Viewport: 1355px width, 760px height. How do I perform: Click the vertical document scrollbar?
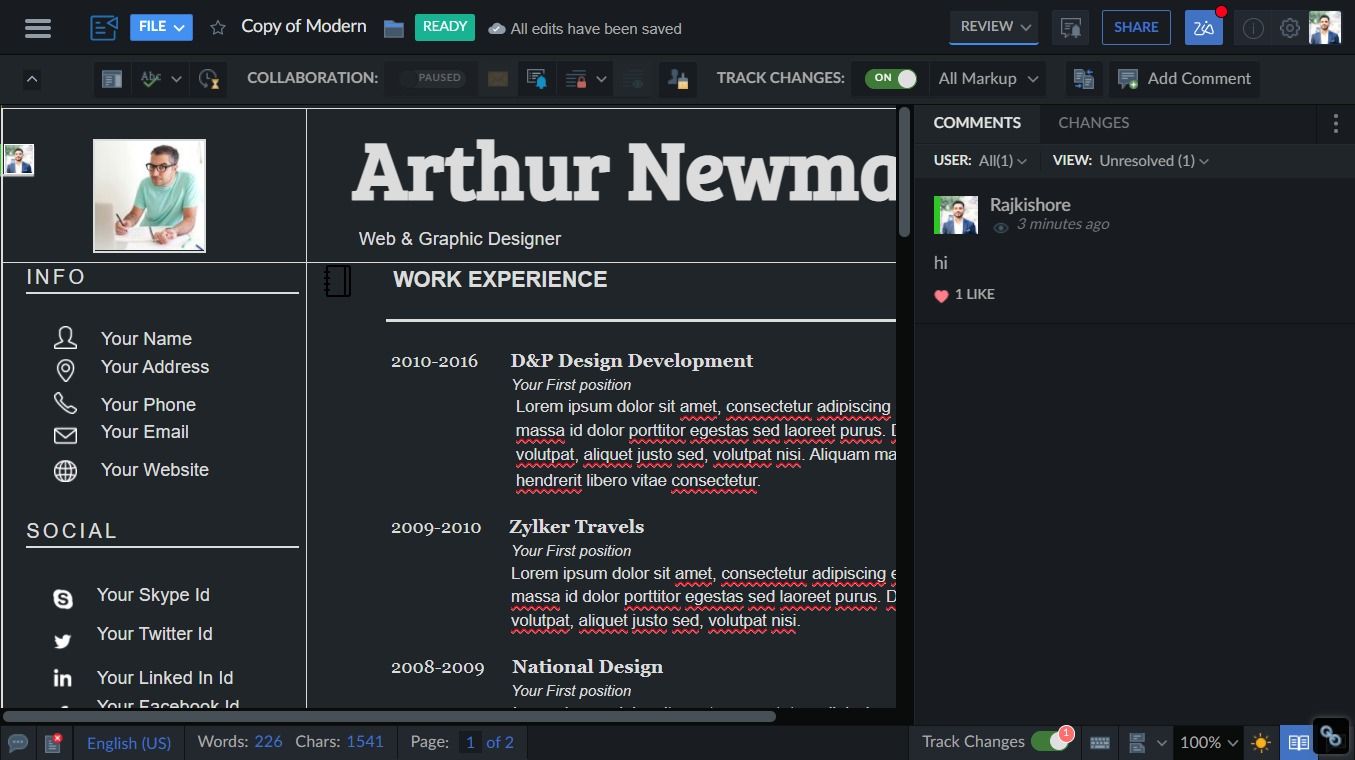point(905,173)
